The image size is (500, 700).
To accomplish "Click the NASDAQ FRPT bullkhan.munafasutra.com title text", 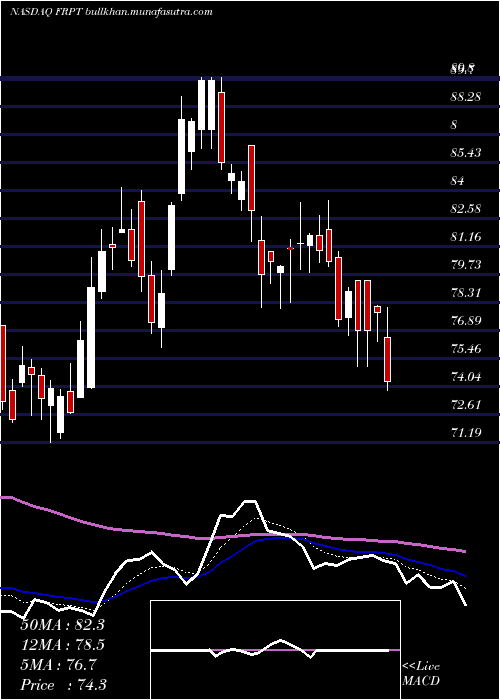I will [111, 12].
